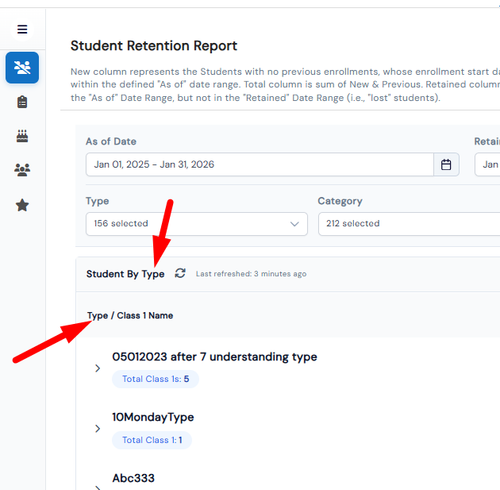This screenshot has height=490, width=500.
Task: Click the Total Class 1s: 5 badge
Action: (155, 379)
